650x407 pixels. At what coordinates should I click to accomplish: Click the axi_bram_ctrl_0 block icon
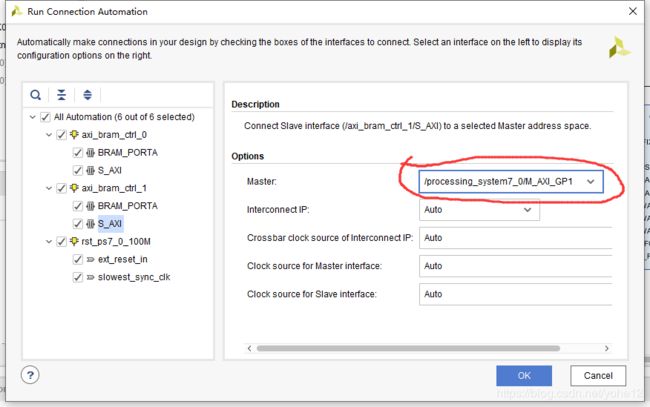(74, 135)
